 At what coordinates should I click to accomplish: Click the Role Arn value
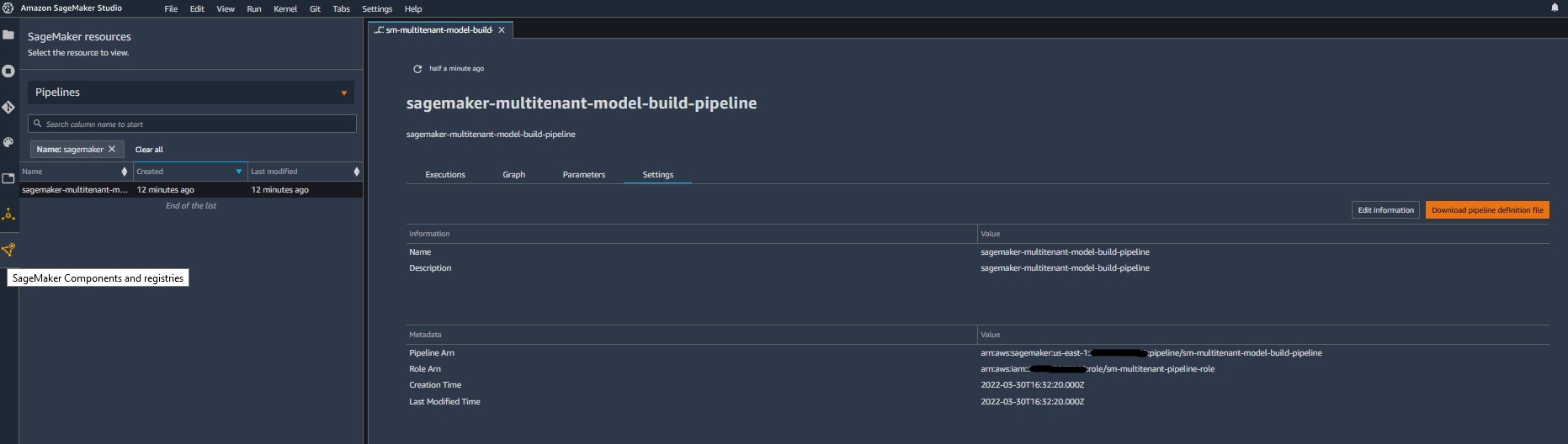click(1098, 369)
